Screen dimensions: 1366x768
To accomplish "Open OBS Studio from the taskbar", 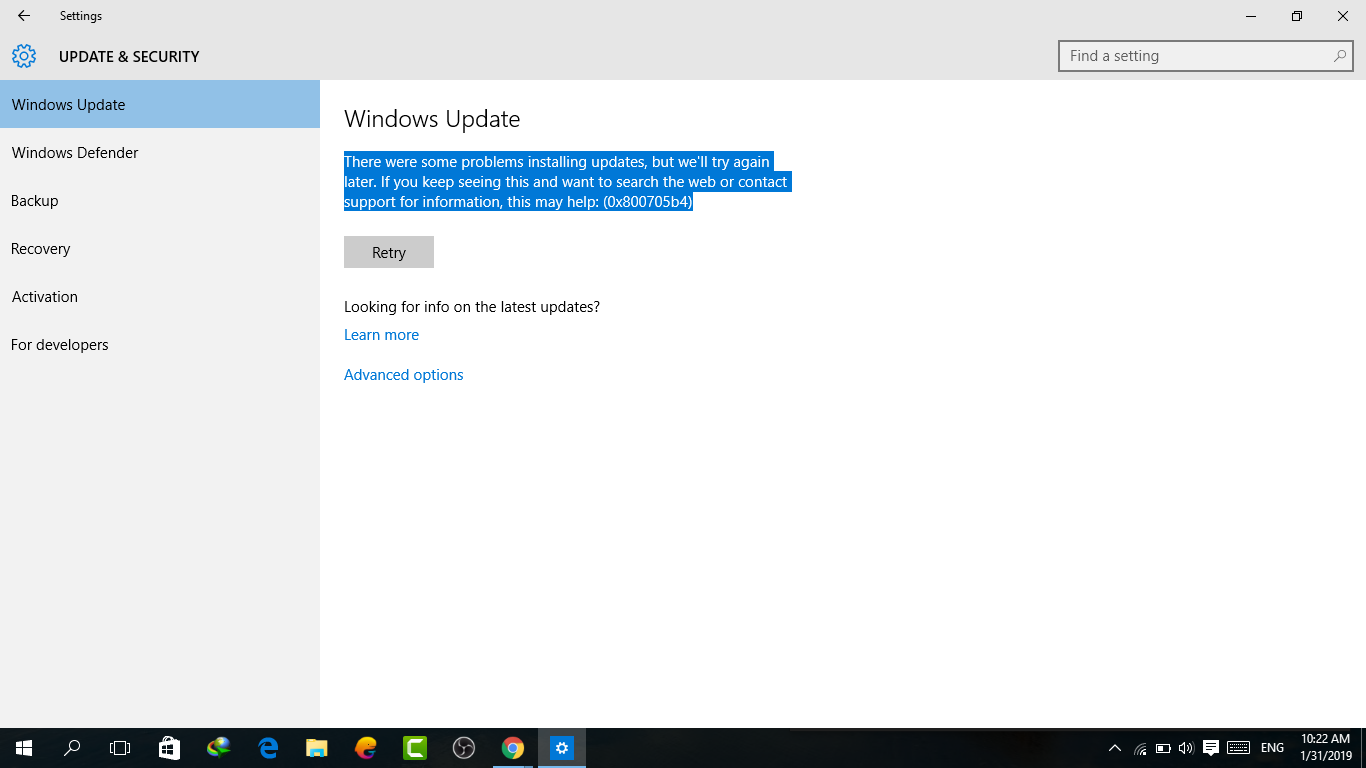I will pos(464,748).
